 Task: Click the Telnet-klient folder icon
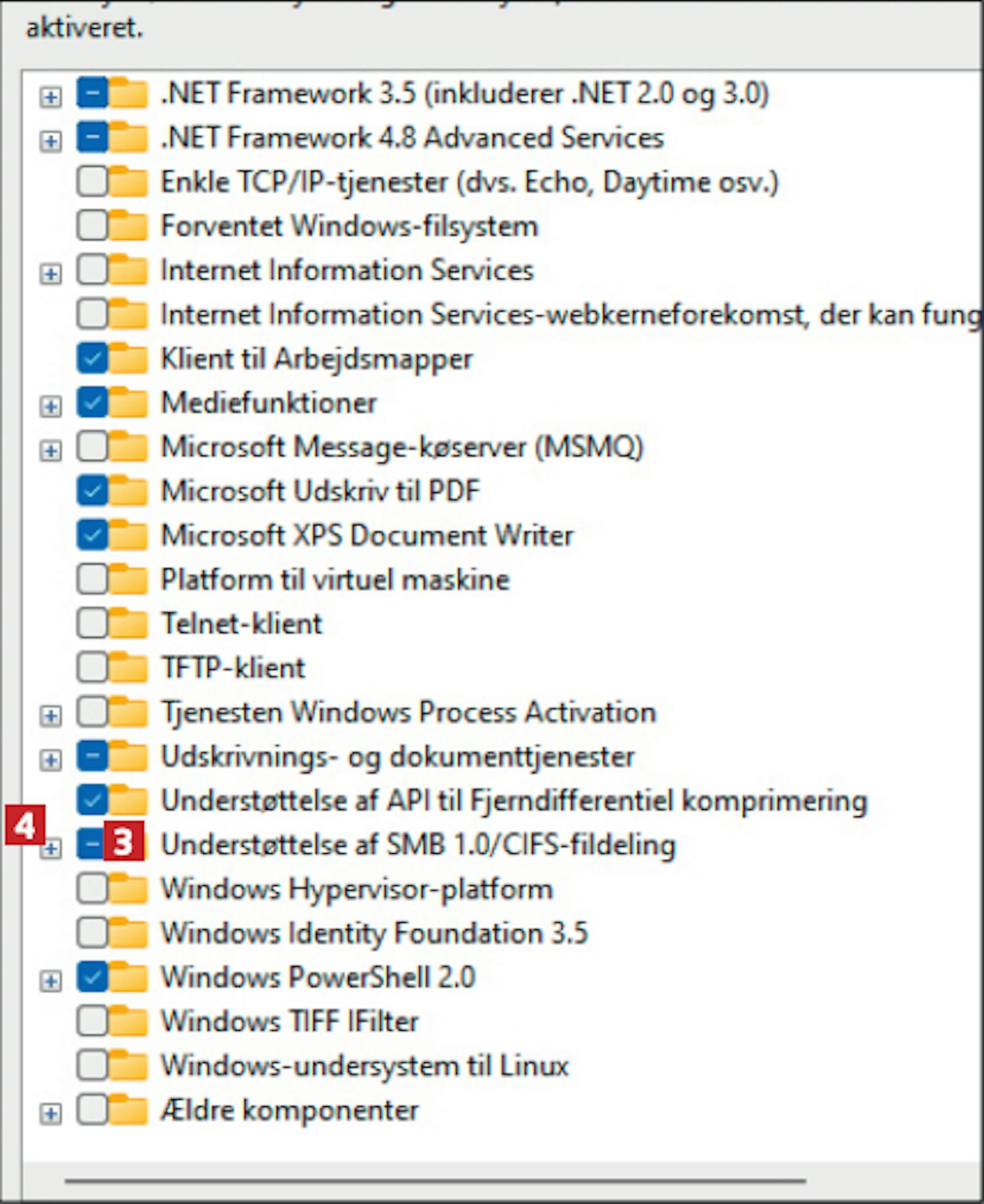click(129, 623)
